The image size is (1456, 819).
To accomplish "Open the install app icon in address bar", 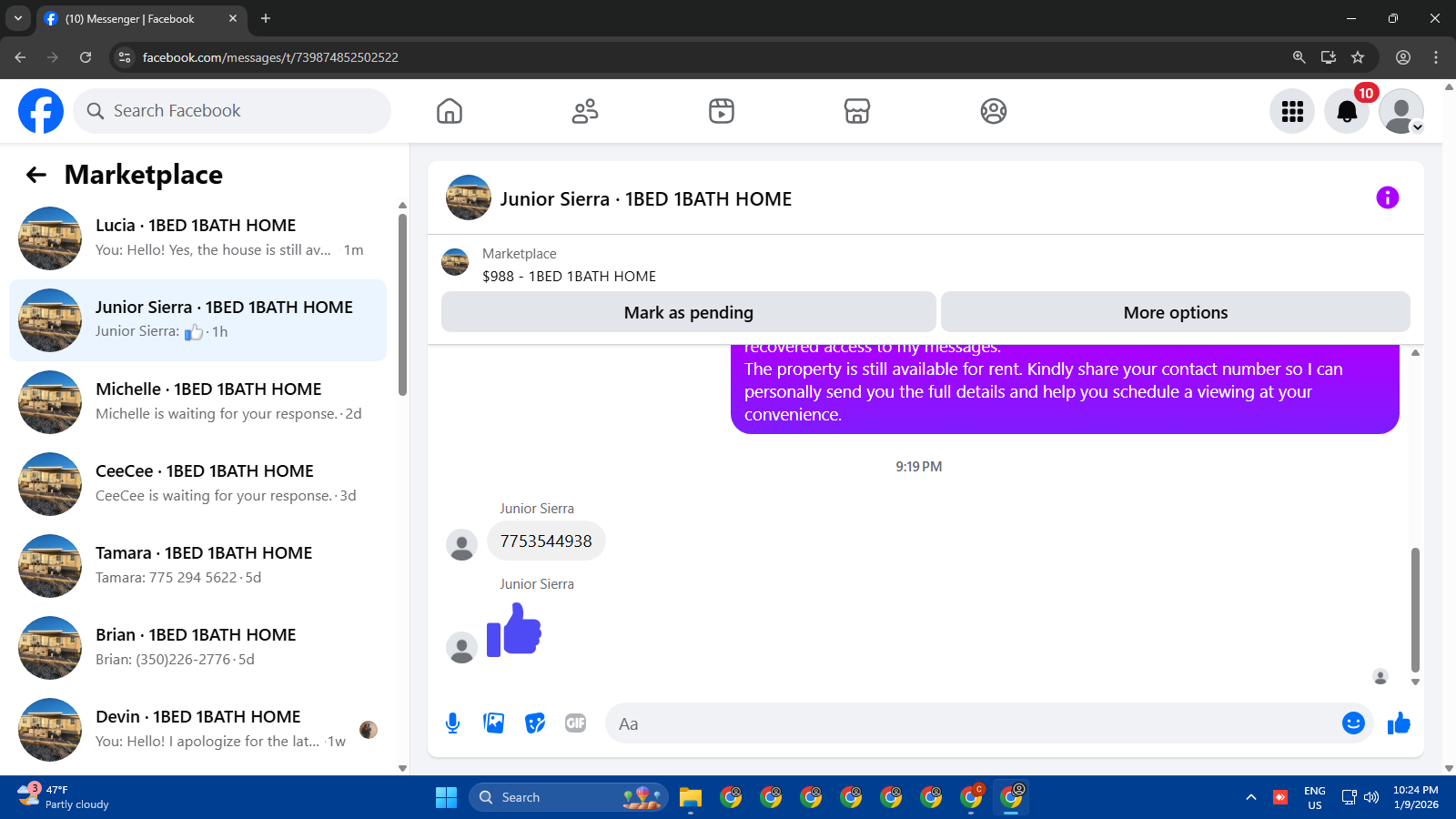I will pos(1329,57).
